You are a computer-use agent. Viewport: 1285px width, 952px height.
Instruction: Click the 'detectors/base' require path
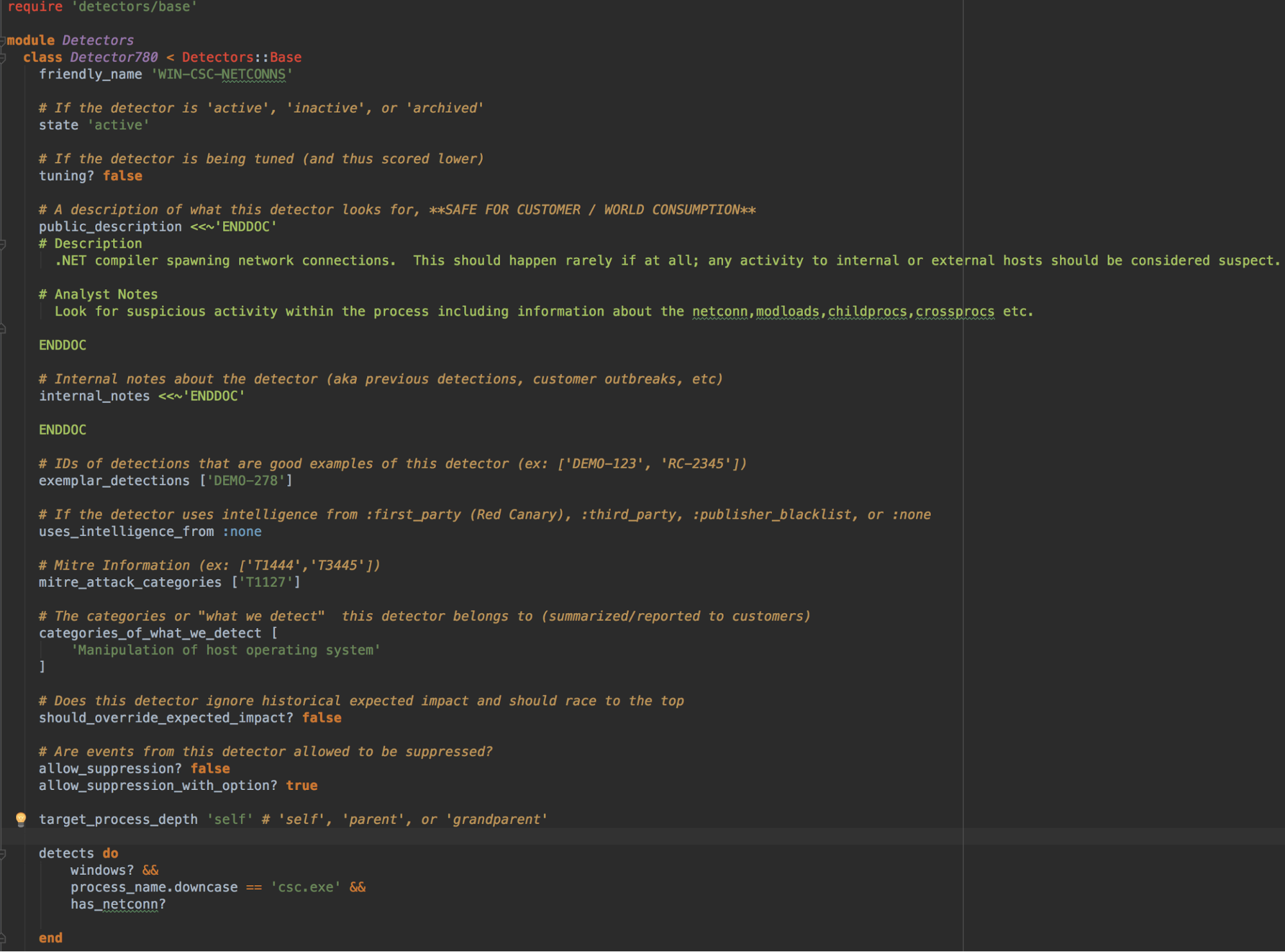point(134,7)
